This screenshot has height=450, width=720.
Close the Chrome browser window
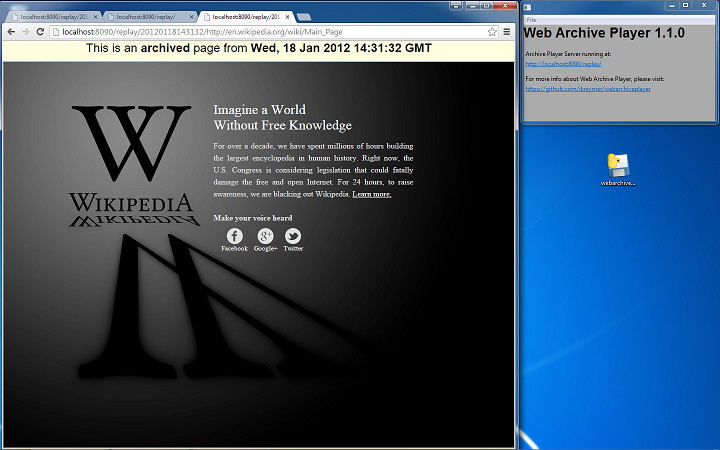coord(505,6)
